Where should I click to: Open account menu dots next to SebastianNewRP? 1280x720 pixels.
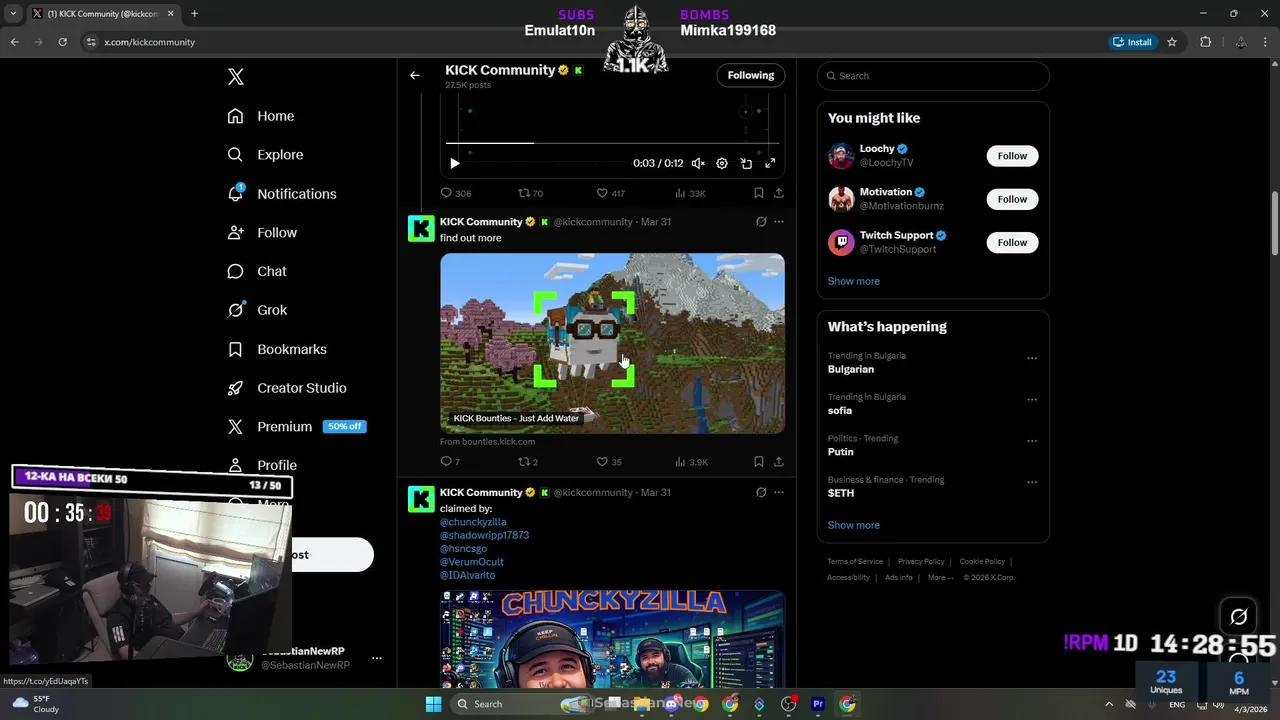click(x=377, y=658)
